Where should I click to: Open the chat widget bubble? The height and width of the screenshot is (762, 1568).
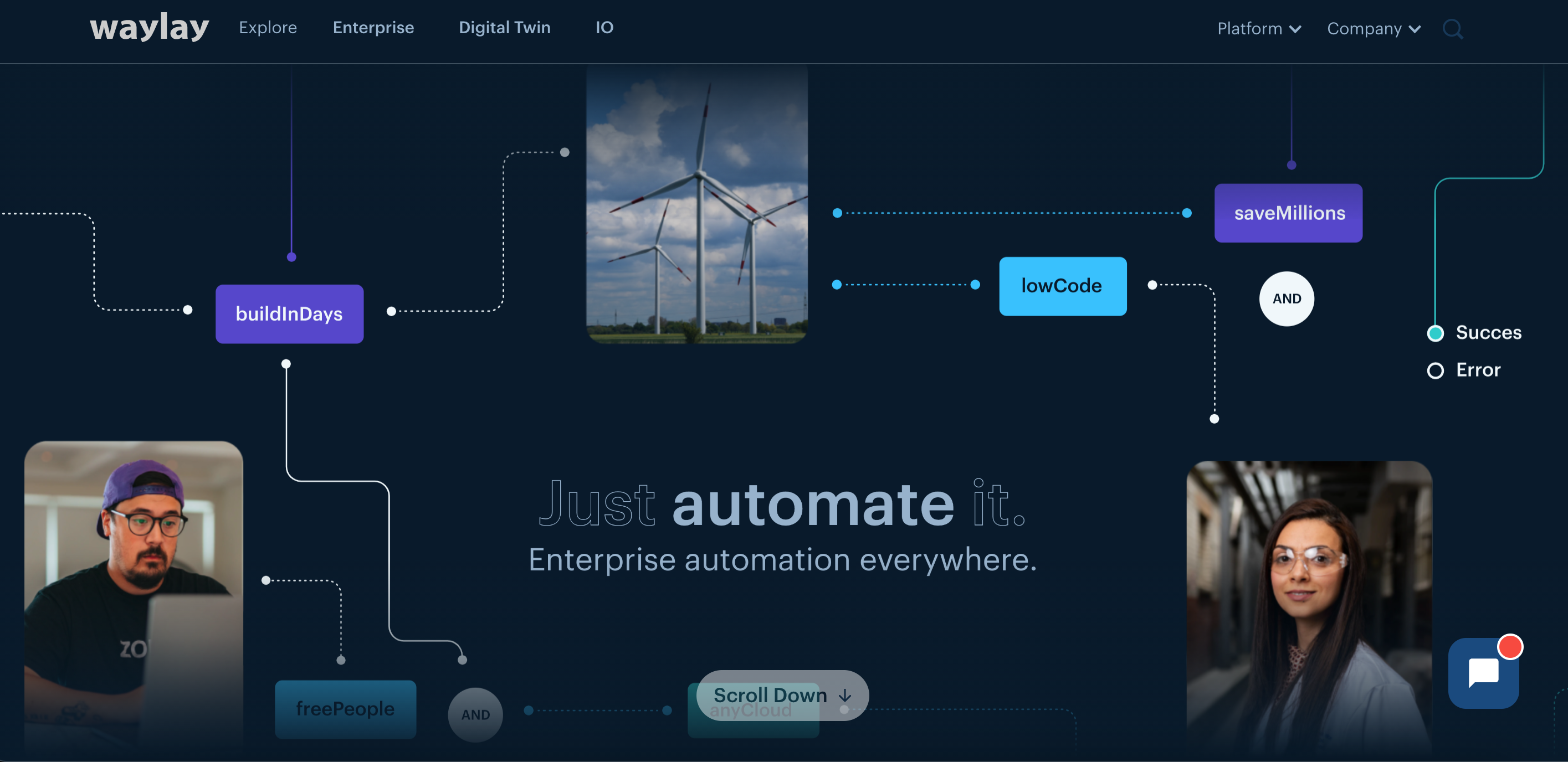pyautogui.click(x=1483, y=673)
